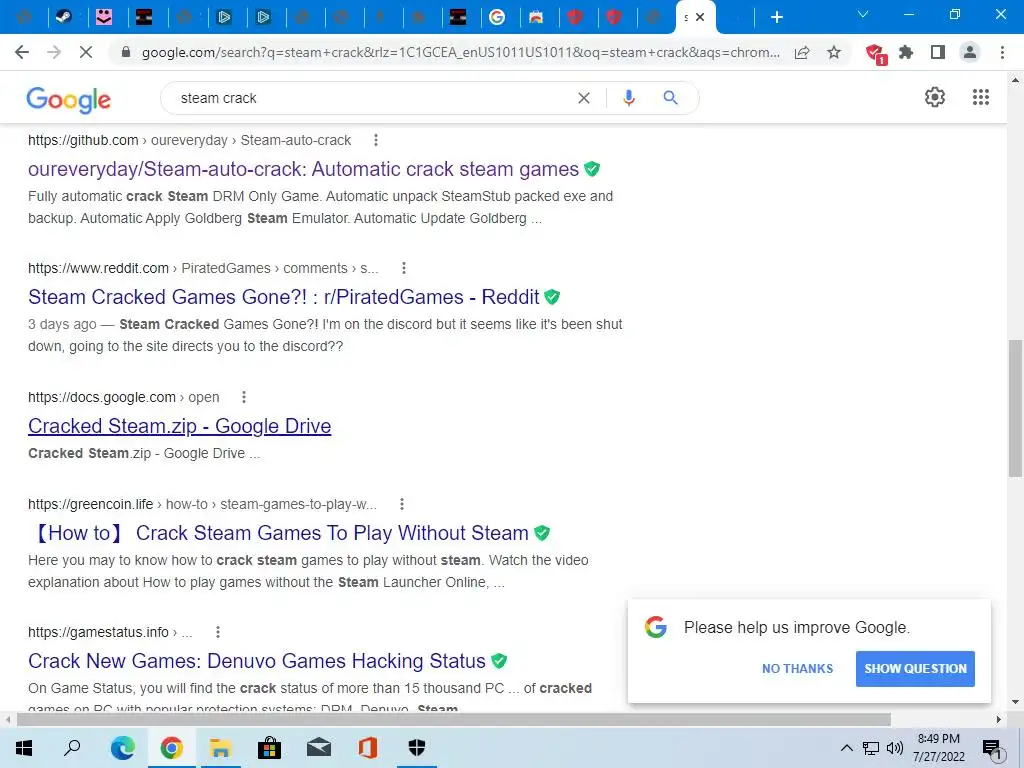Submit search with the magnifier icon

[x=670, y=98]
